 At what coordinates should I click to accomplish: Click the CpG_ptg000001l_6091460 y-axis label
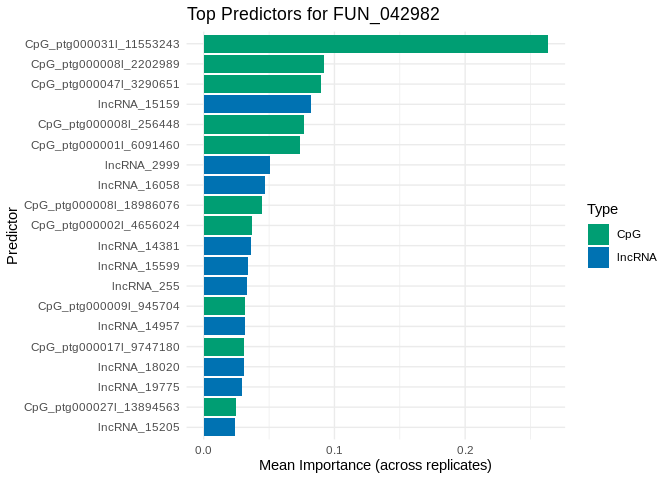click(x=105, y=145)
